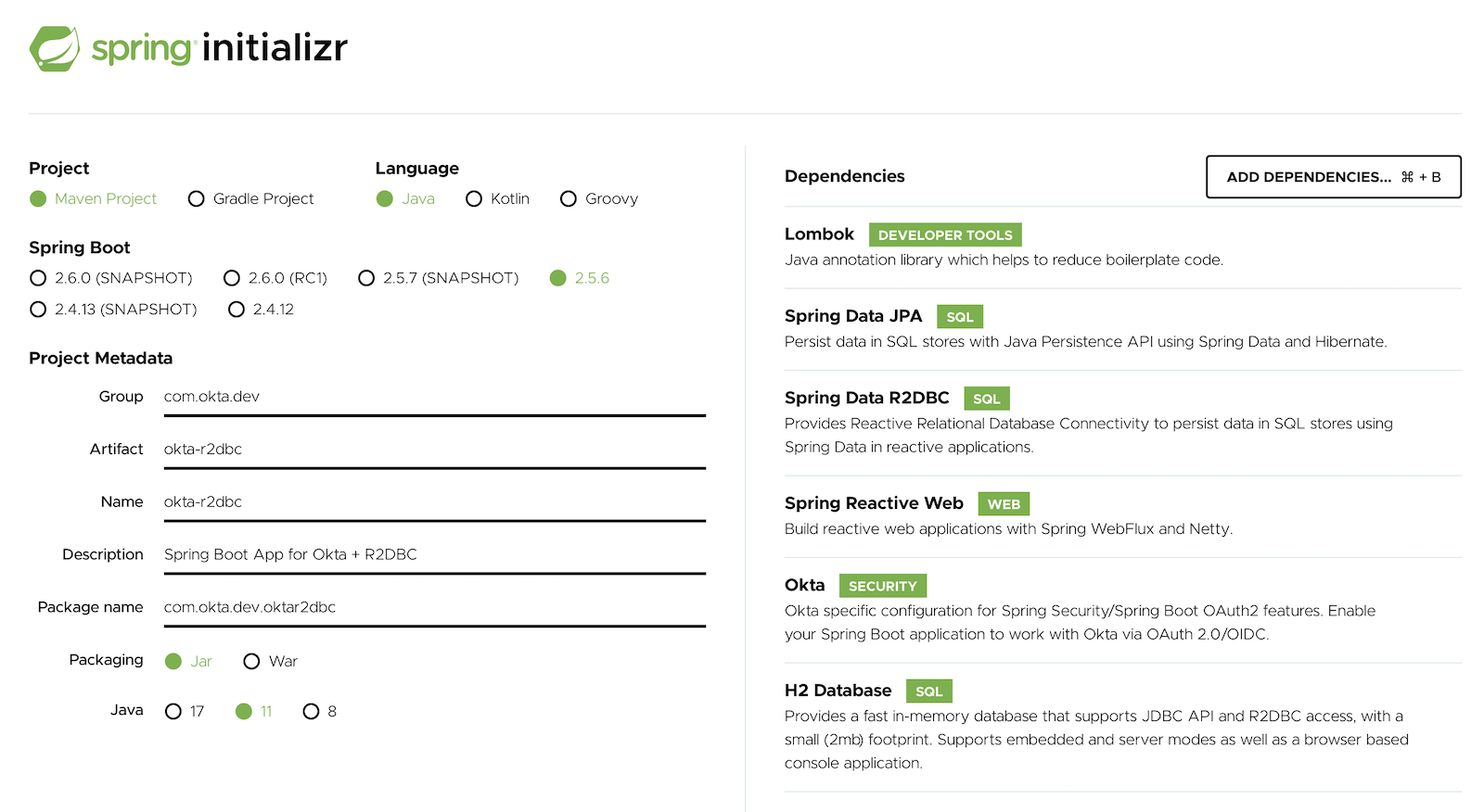Select Spring Boot 2.4.12 version
1484x812 pixels.
[237, 310]
